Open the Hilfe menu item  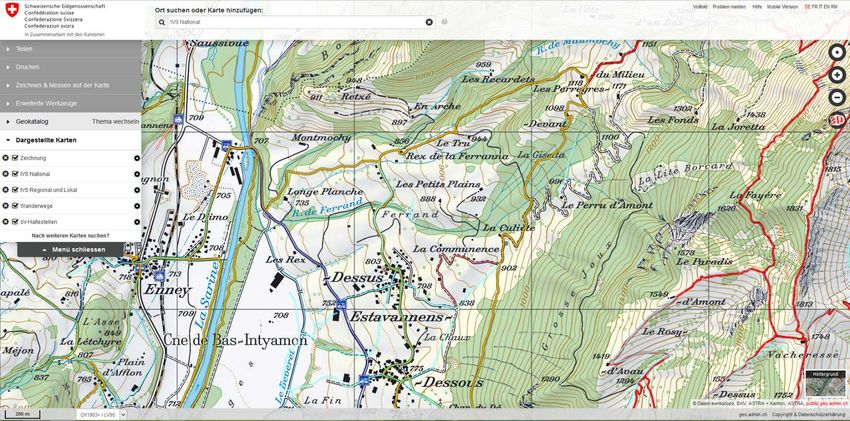pos(757,6)
